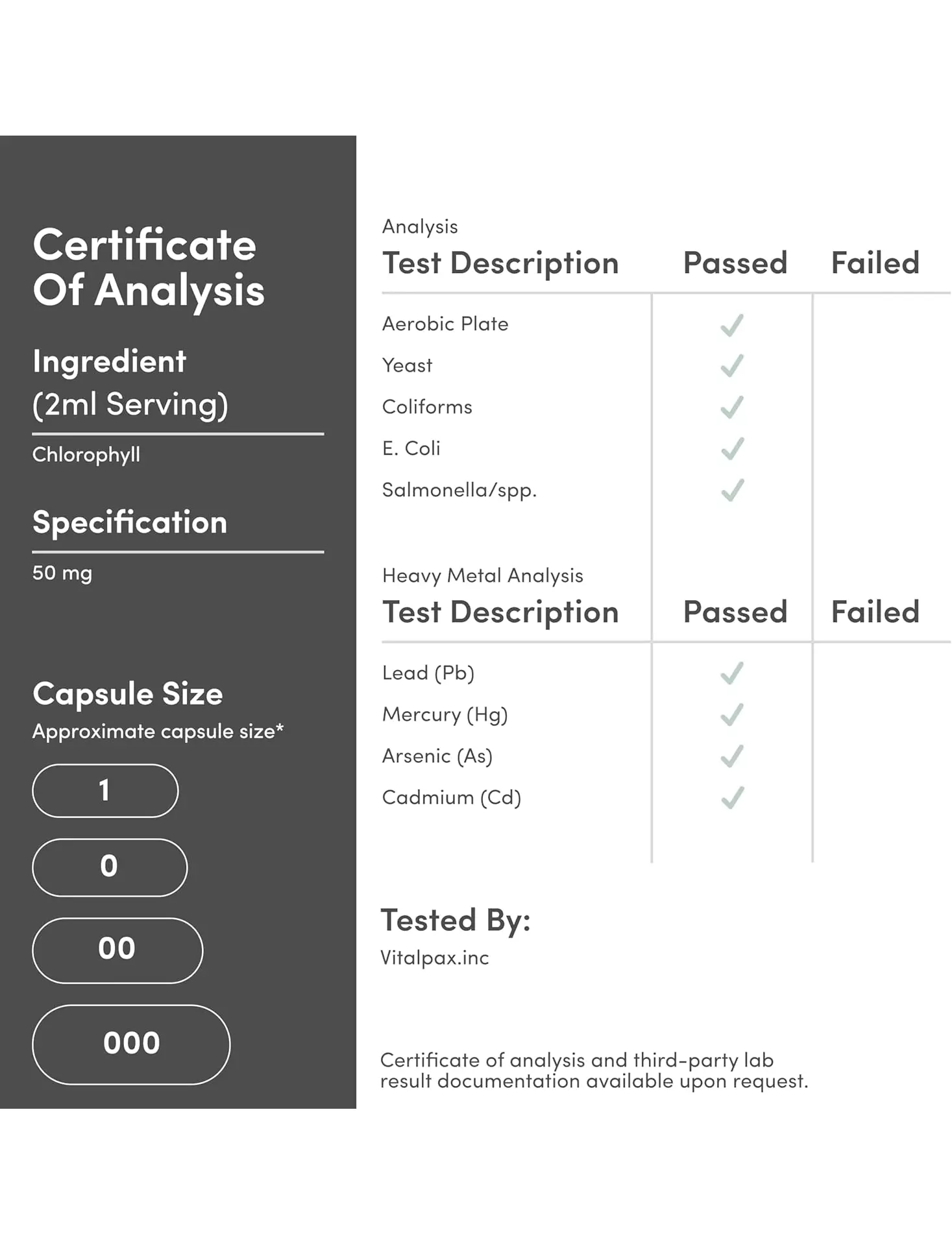Click the Salmonella/spp. passed checkmark

[732, 490]
